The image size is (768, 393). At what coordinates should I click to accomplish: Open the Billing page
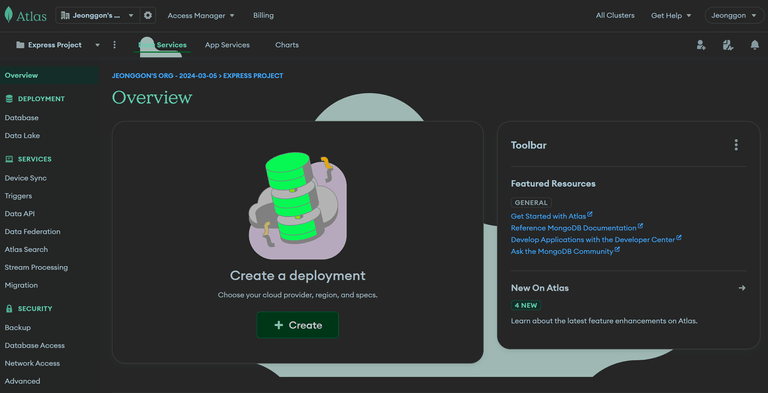click(x=264, y=16)
